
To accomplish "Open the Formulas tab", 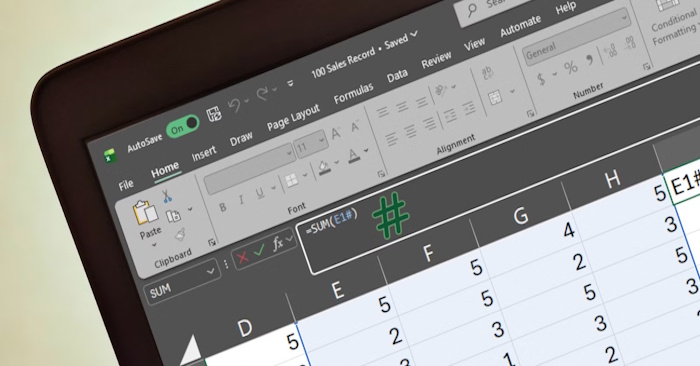I will pos(353,94).
